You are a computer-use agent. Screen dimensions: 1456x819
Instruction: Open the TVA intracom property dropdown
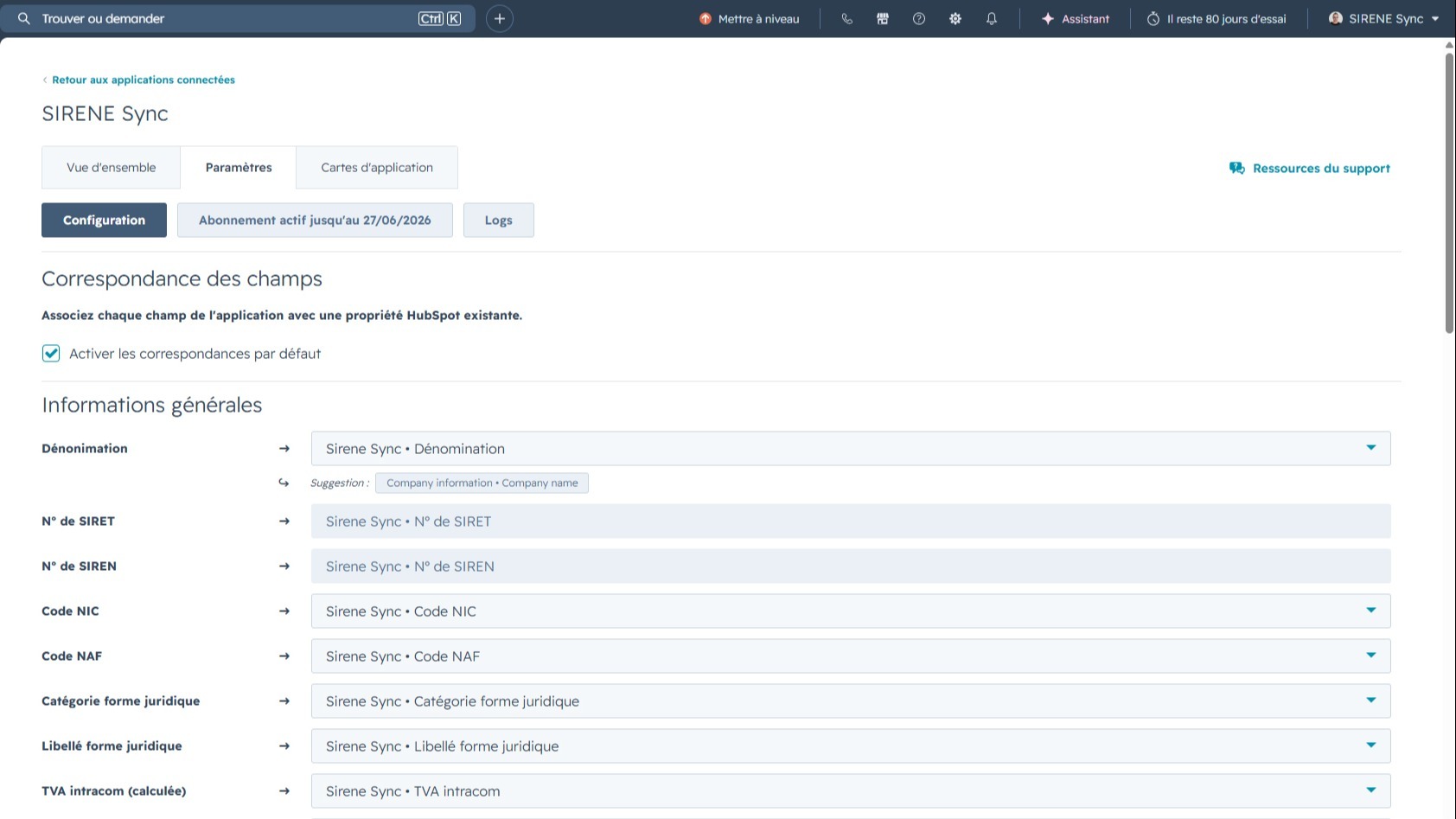tap(851, 790)
